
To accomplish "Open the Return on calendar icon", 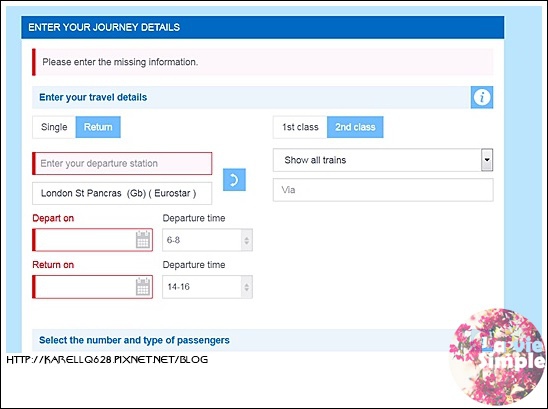I will coord(143,287).
